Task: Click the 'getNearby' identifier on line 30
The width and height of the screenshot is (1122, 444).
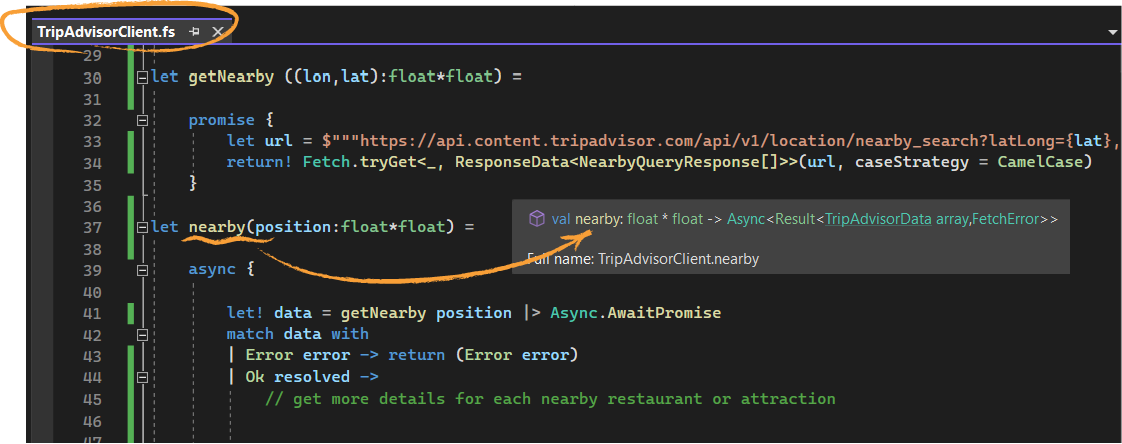Action: tap(231, 77)
